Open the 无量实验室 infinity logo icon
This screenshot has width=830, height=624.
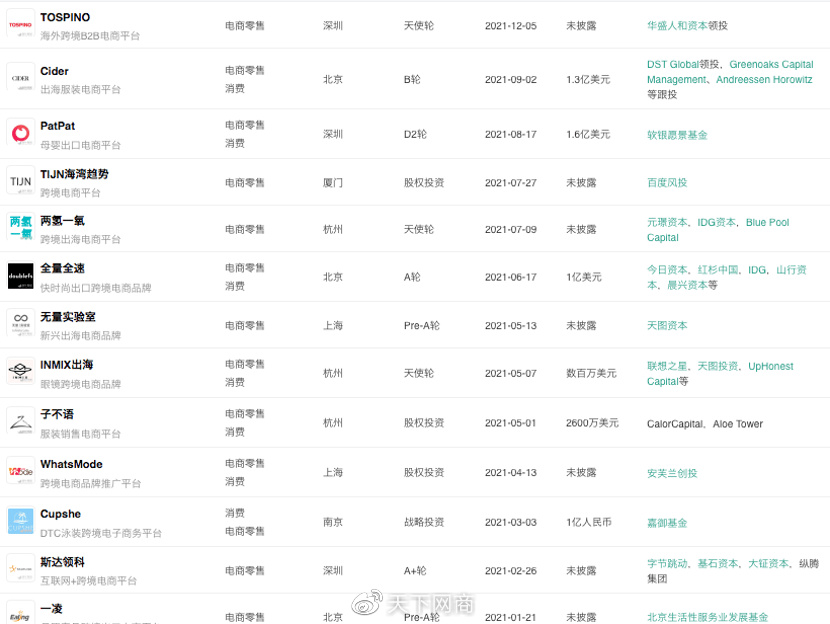tap(21, 323)
